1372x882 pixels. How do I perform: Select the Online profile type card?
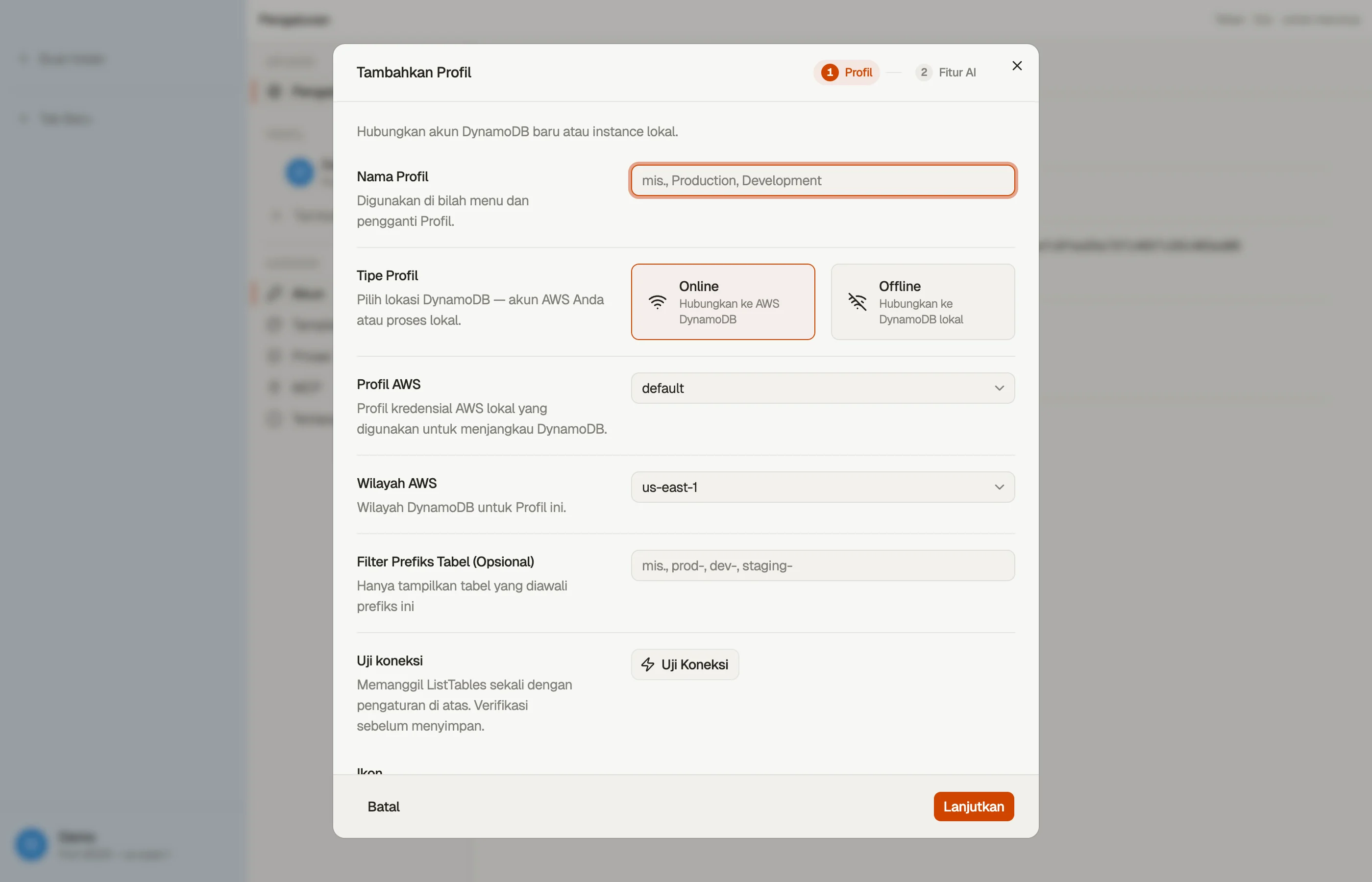click(x=723, y=302)
